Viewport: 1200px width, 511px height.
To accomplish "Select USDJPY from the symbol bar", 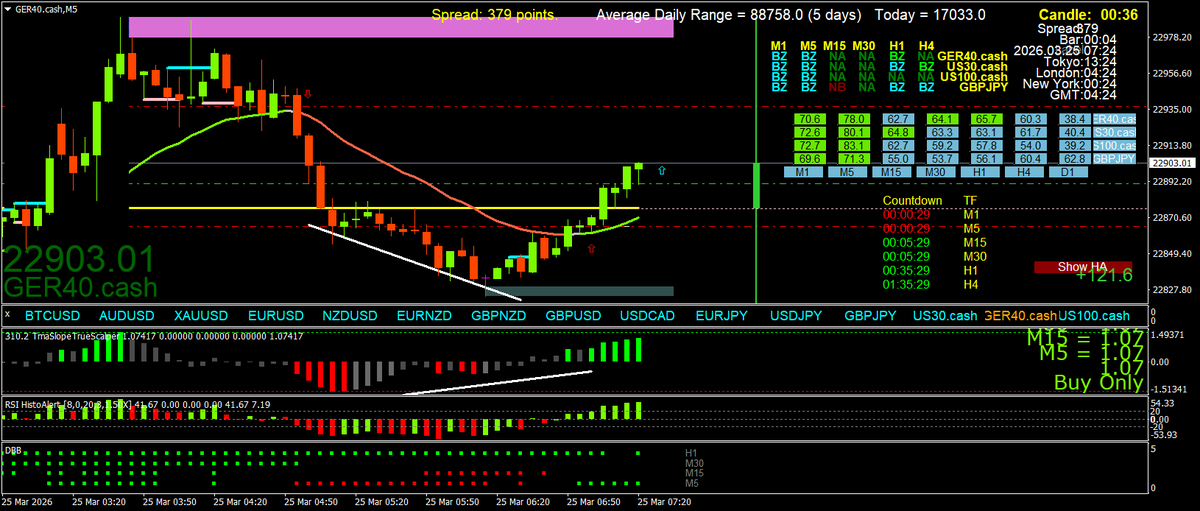I will click(x=796, y=316).
